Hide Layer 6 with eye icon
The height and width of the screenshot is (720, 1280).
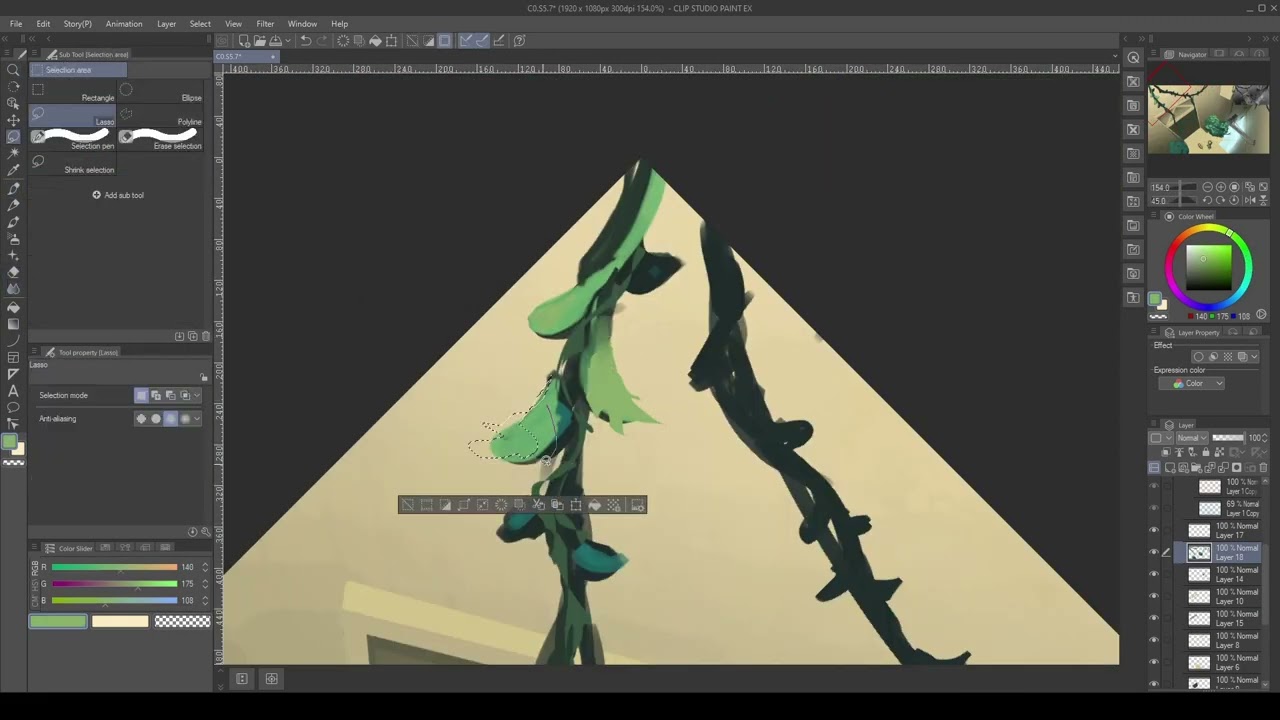click(x=1154, y=662)
